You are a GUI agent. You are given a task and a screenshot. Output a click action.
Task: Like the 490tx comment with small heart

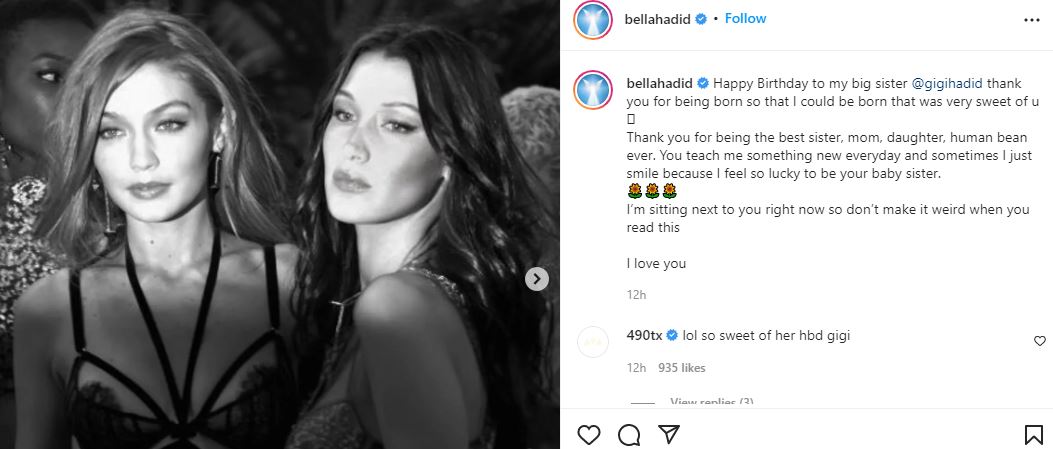(x=1040, y=341)
